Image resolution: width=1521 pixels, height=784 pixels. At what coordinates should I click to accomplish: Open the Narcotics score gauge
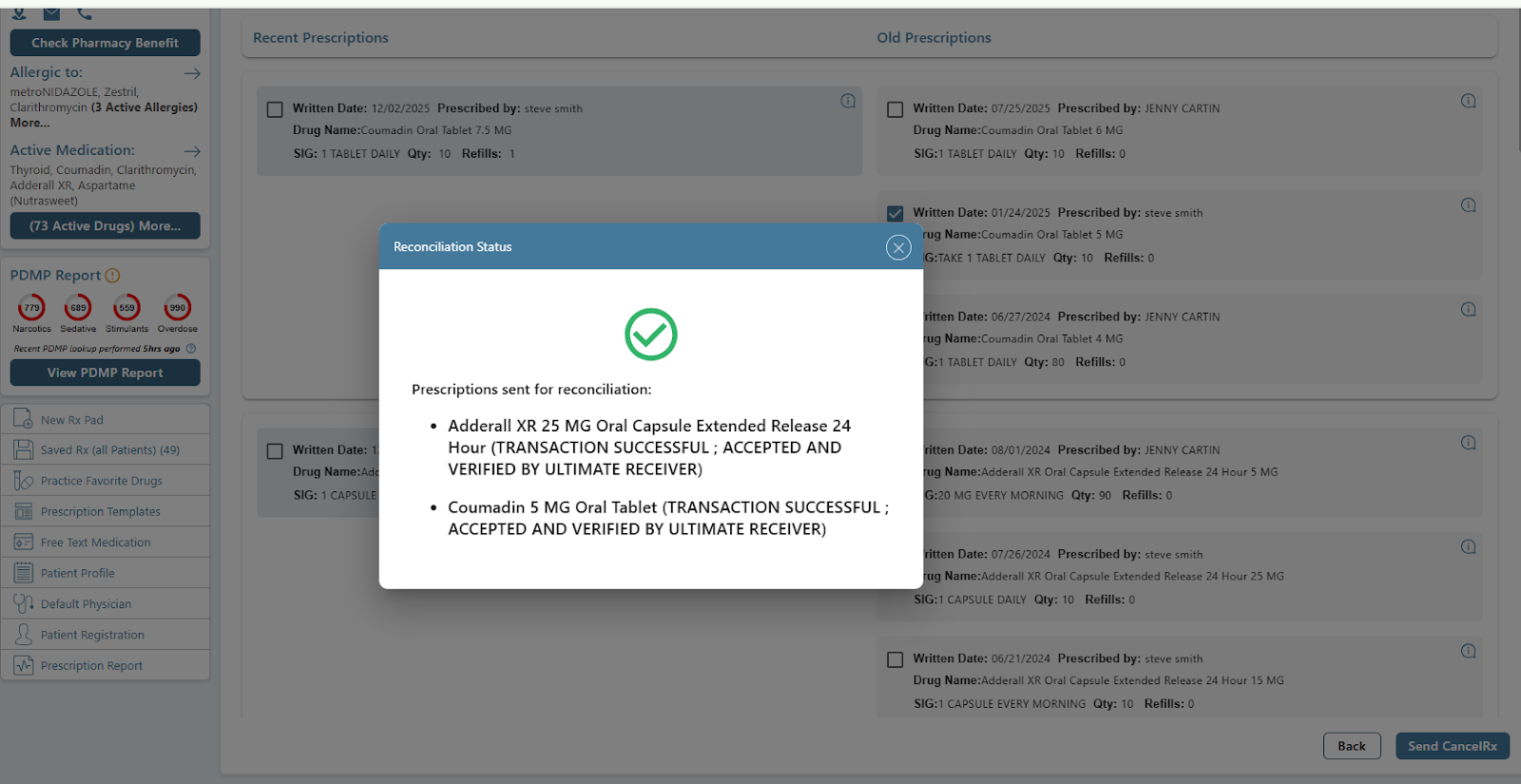click(31, 308)
